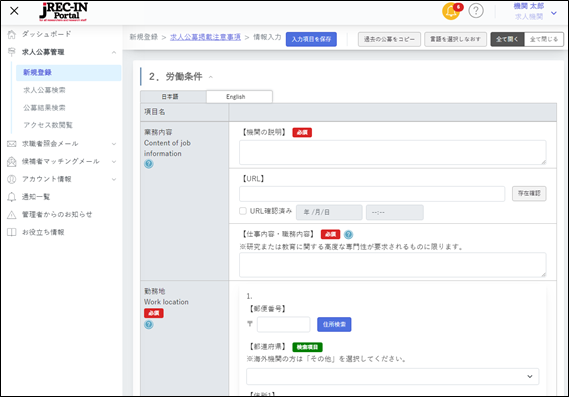569x397 pixels.
Task: Open help icon under Work location
Action: point(148,324)
